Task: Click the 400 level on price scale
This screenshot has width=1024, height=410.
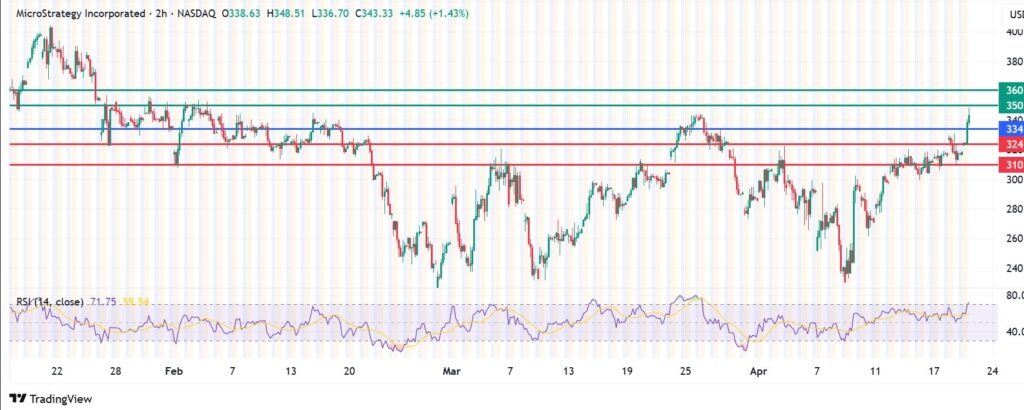Action: [1013, 32]
